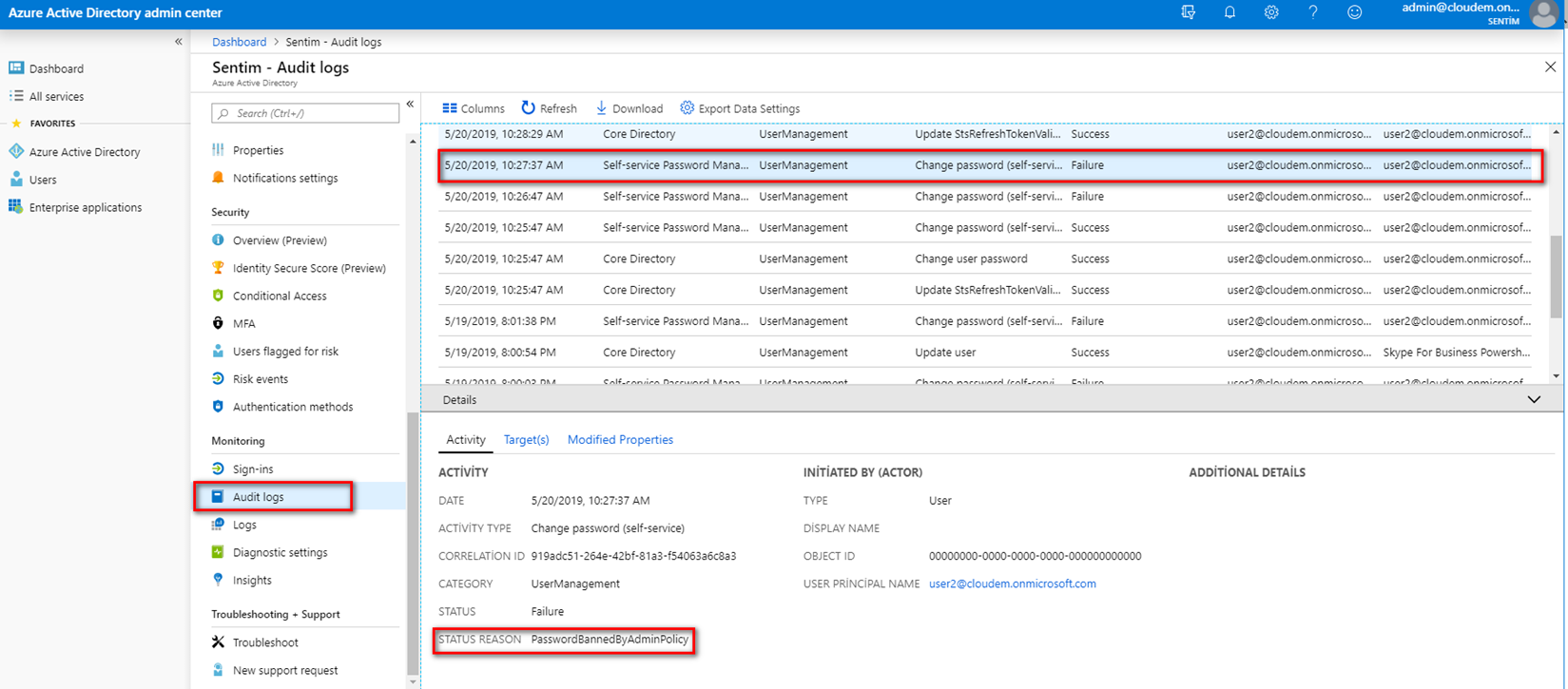Screen dimensions: 1568x689
Task: Switch to the Target(s) tab
Action: (x=527, y=440)
